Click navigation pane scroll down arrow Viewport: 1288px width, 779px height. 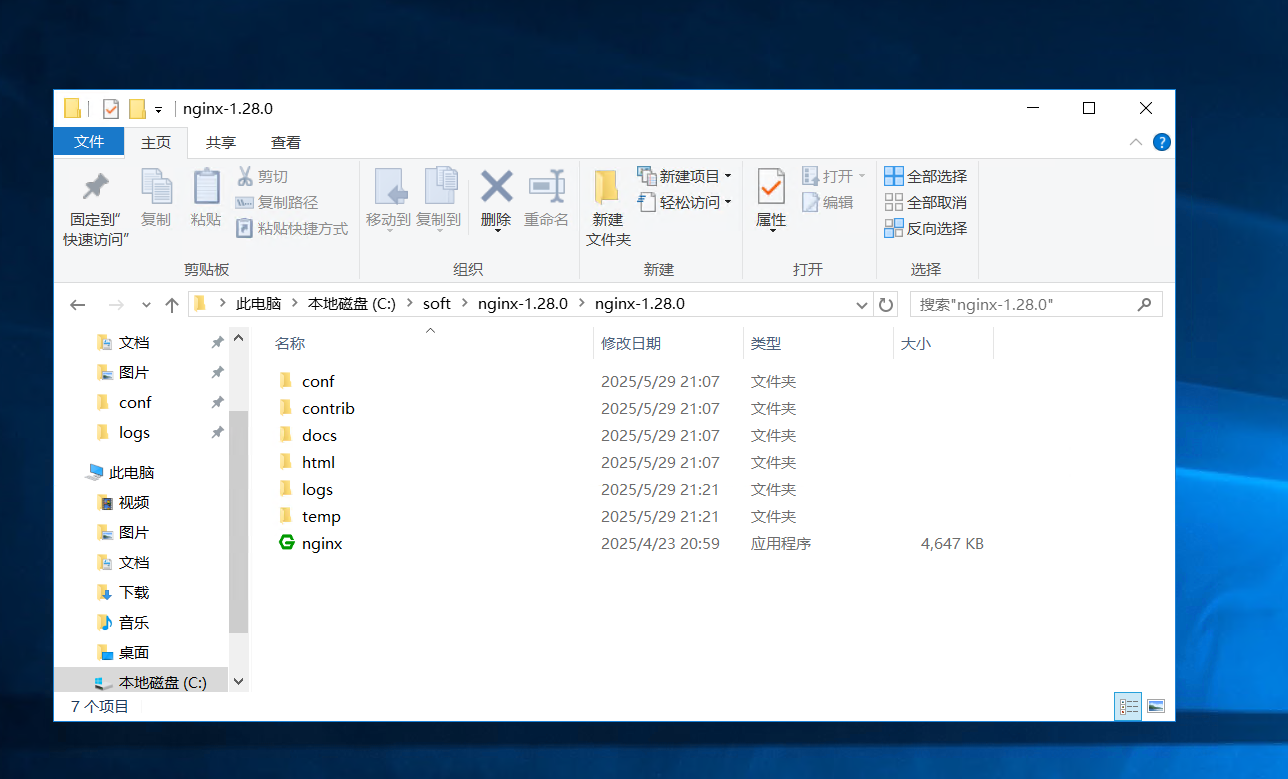[x=238, y=681]
